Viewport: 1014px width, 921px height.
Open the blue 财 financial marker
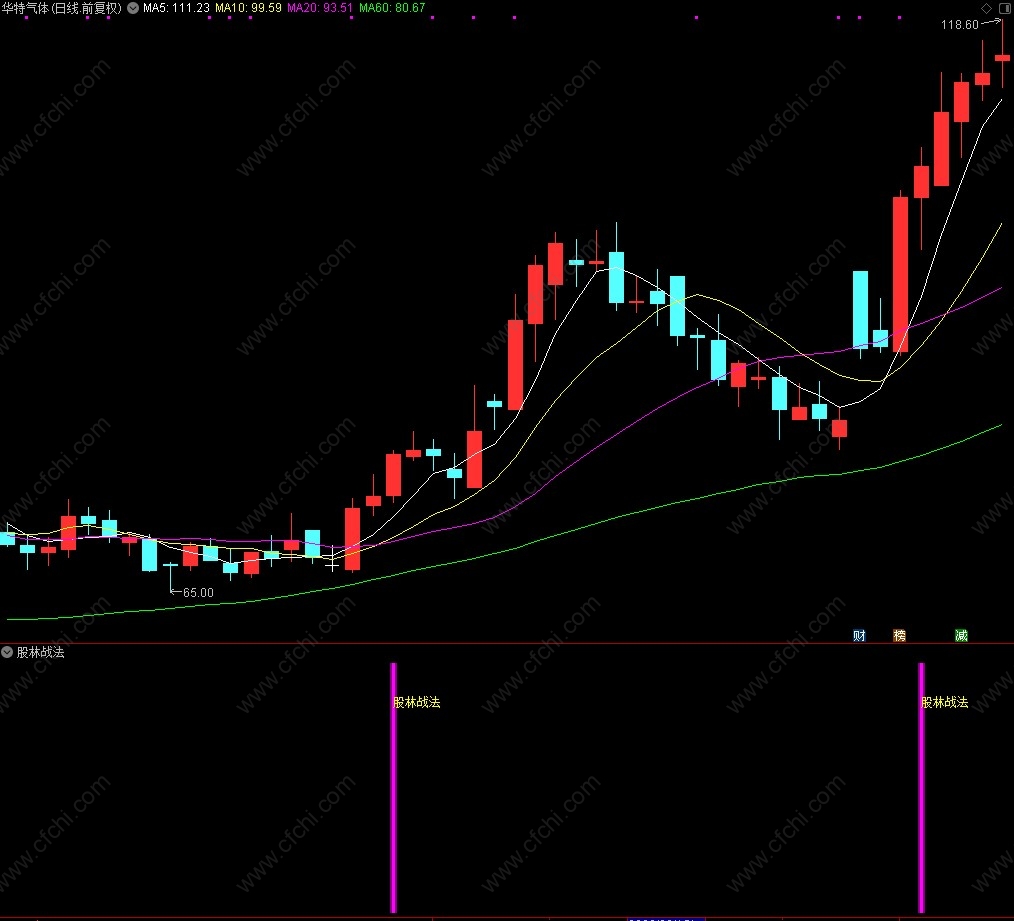tap(859, 635)
